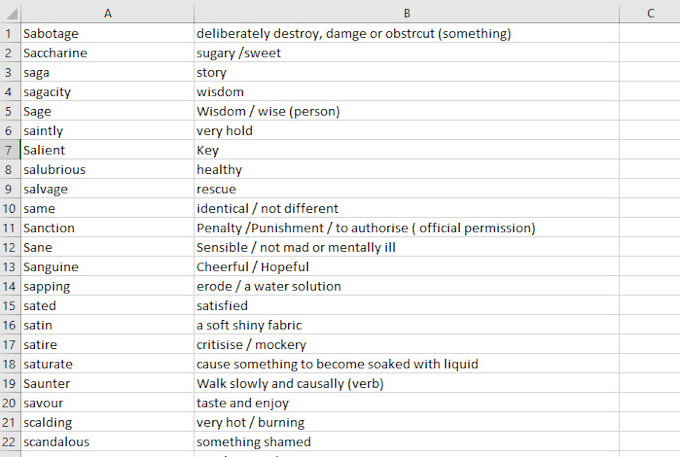
Task: Select column A header
Action: click(x=107, y=13)
